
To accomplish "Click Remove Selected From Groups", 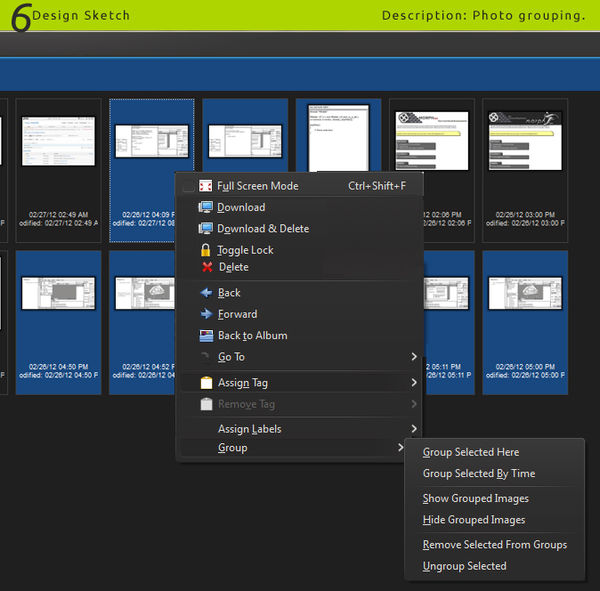I will pos(494,545).
